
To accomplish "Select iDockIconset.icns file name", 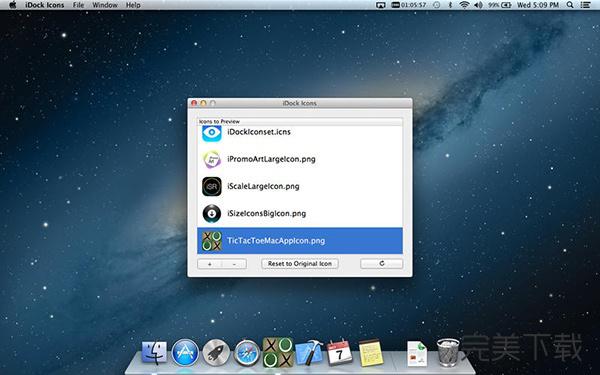I will [x=259, y=132].
